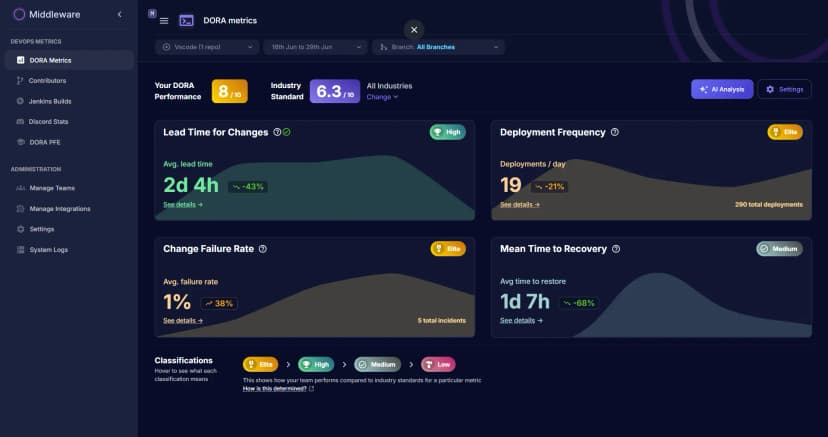This screenshot has height=437, width=828.
Task: Open the date range picker dropdown
Action: click(x=315, y=47)
